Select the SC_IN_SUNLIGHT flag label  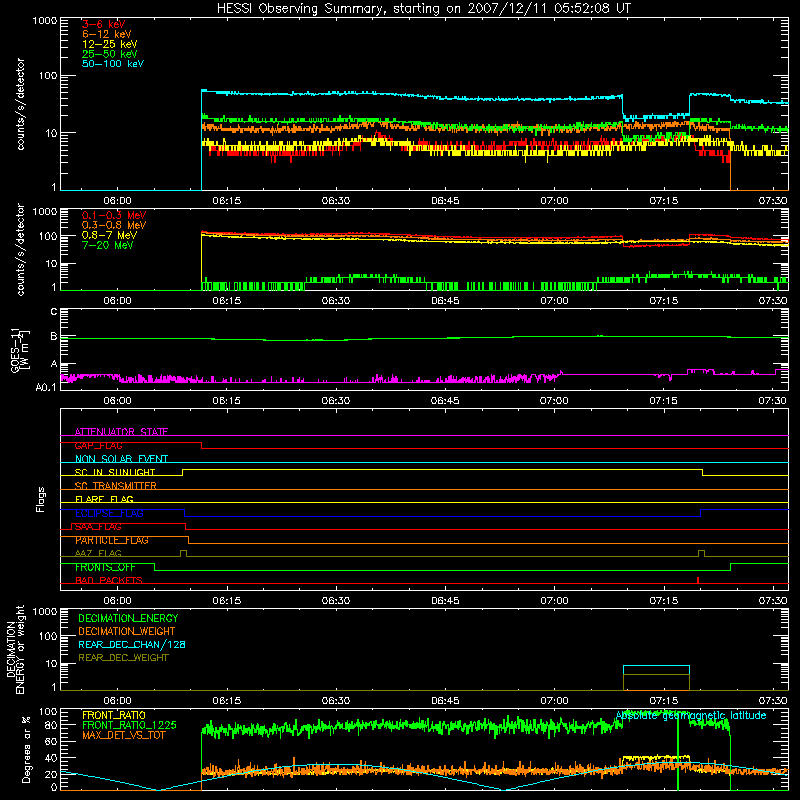[115, 472]
